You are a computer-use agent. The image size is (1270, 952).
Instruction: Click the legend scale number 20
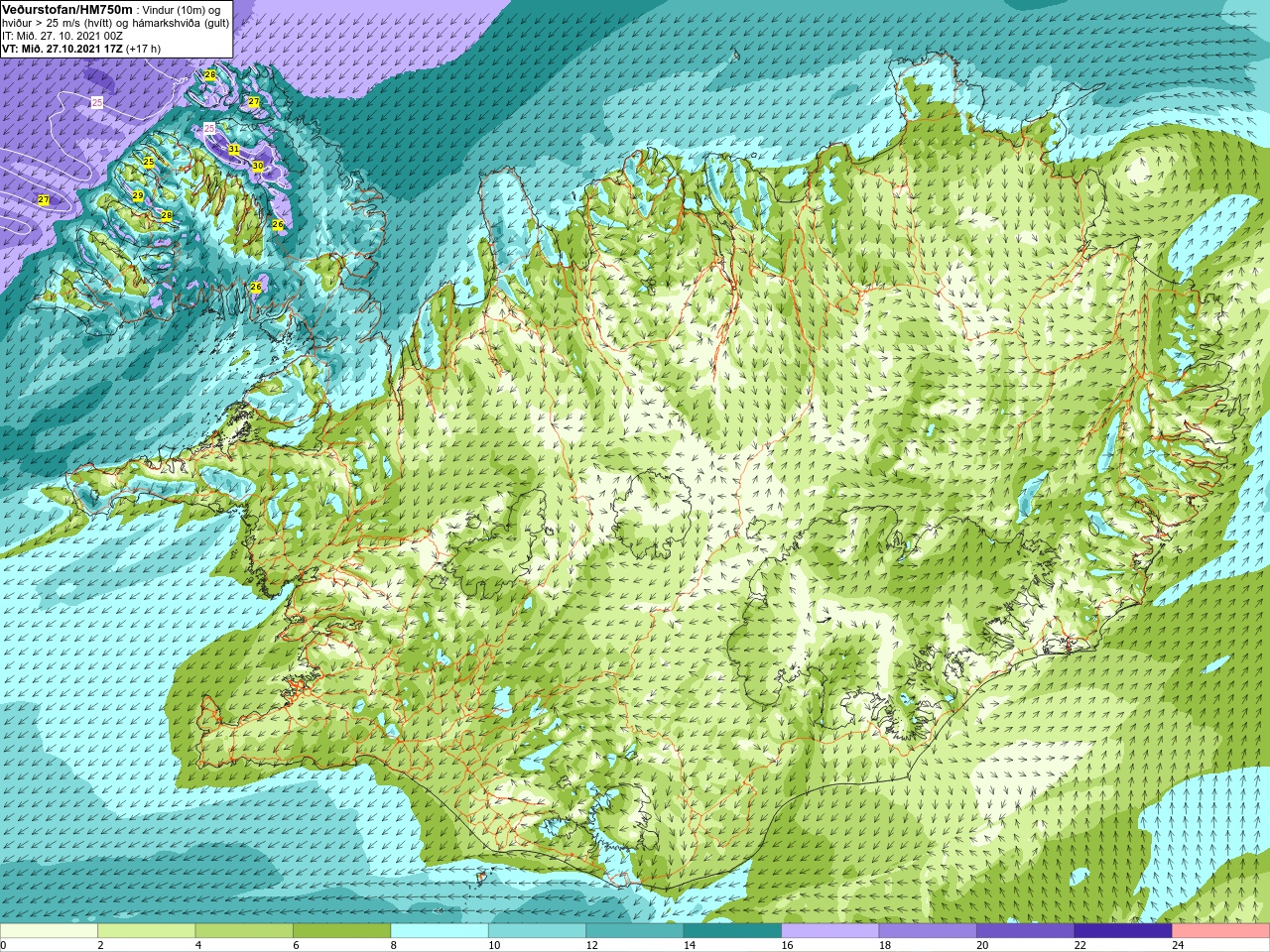tap(982, 945)
